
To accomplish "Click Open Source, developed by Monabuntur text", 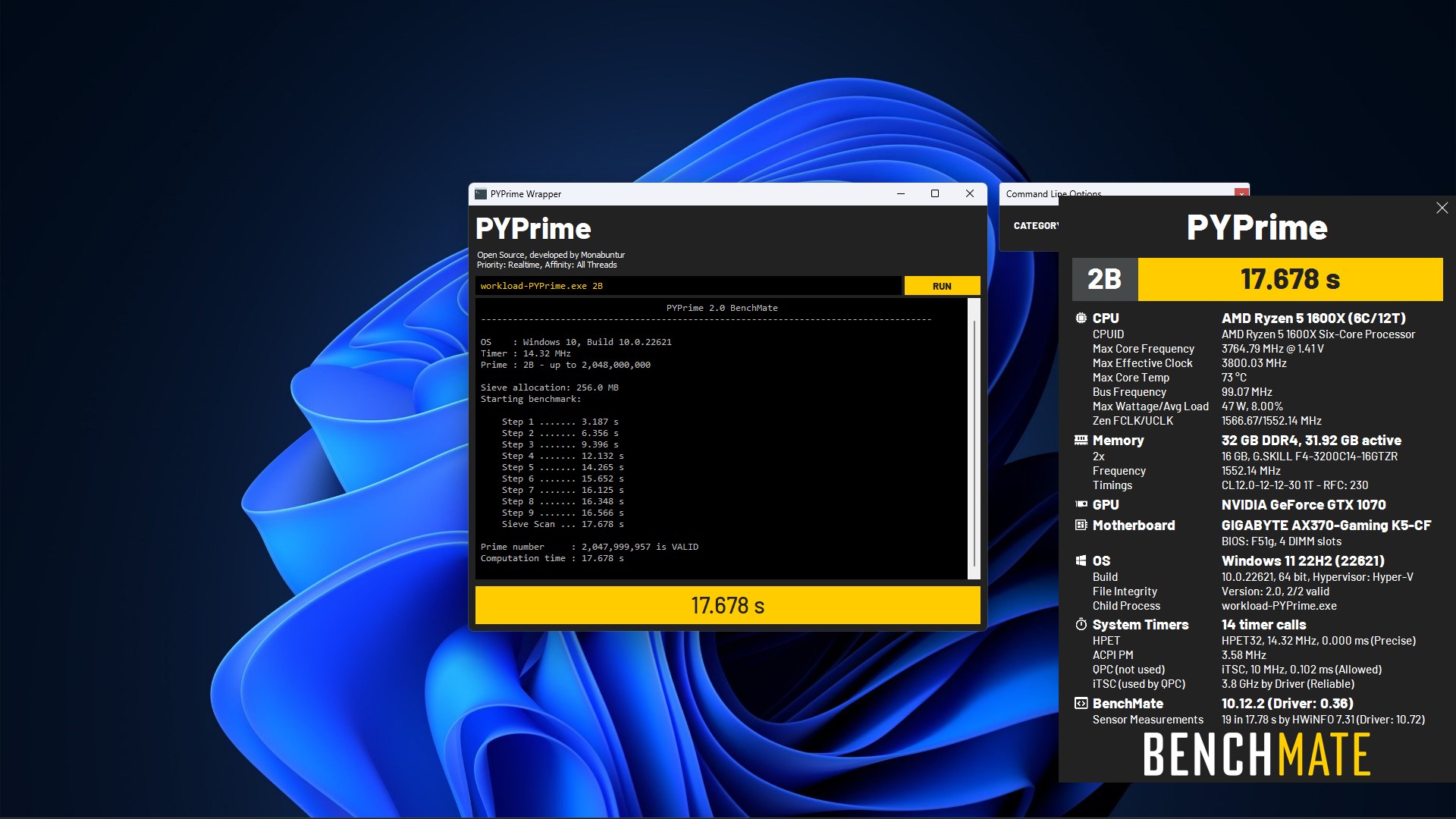I will tap(551, 255).
